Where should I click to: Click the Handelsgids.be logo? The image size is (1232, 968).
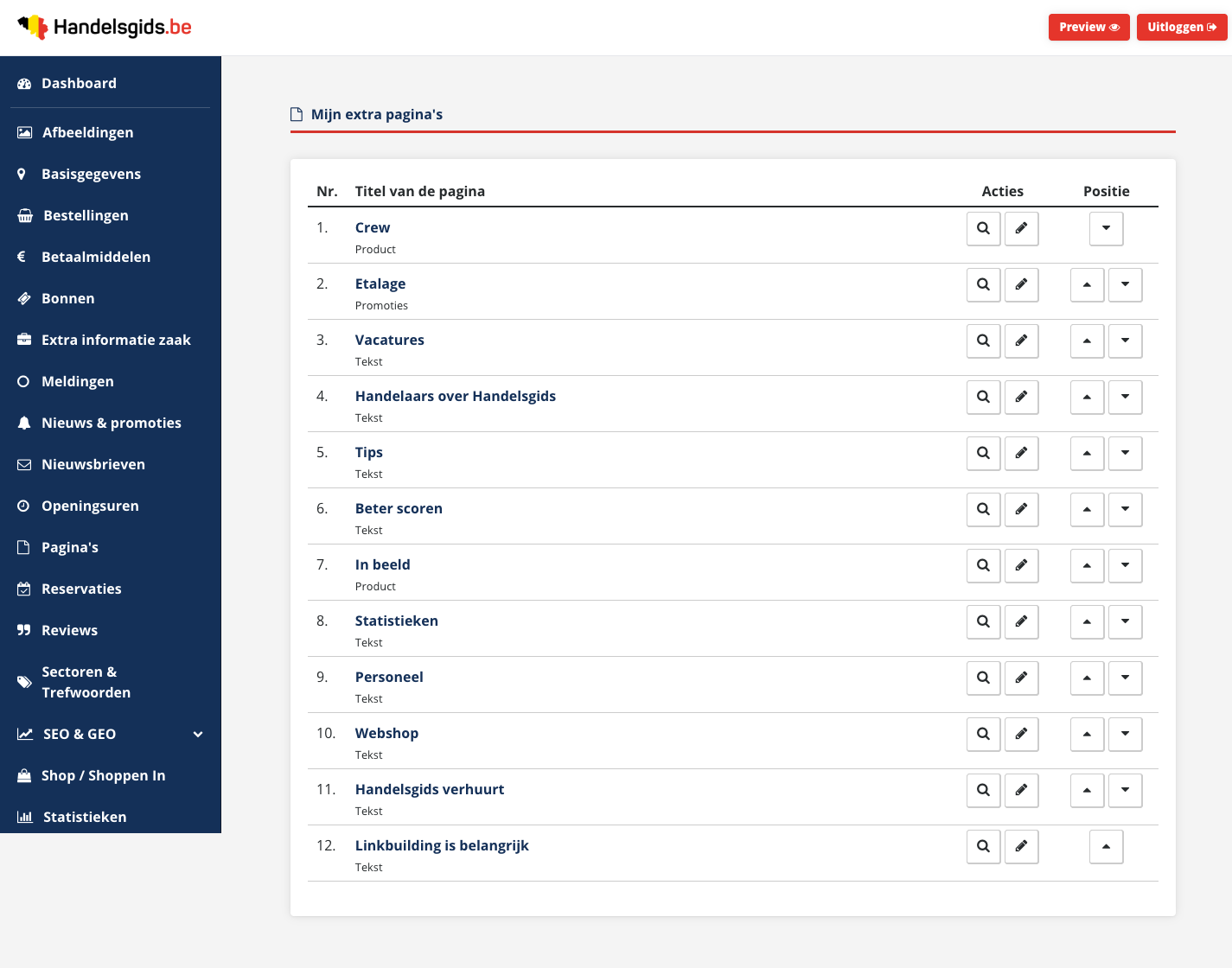(105, 27)
